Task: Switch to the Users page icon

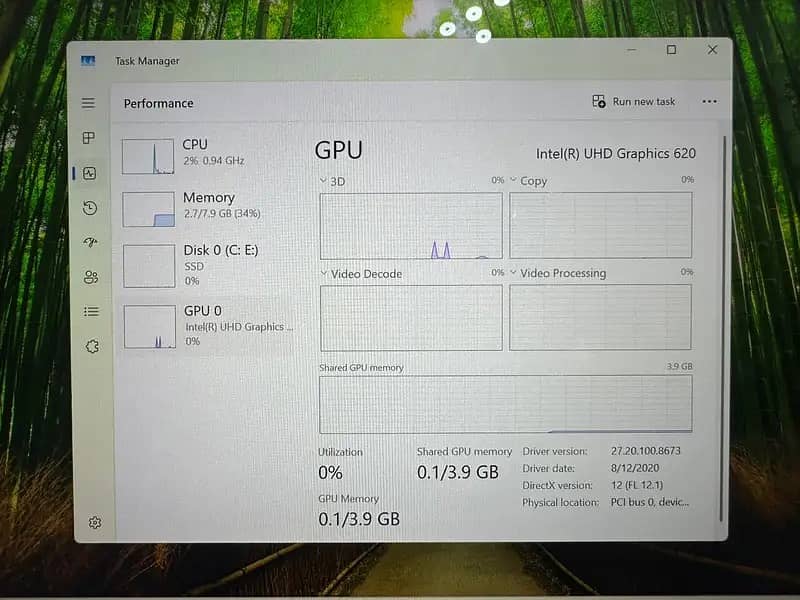Action: coord(91,277)
